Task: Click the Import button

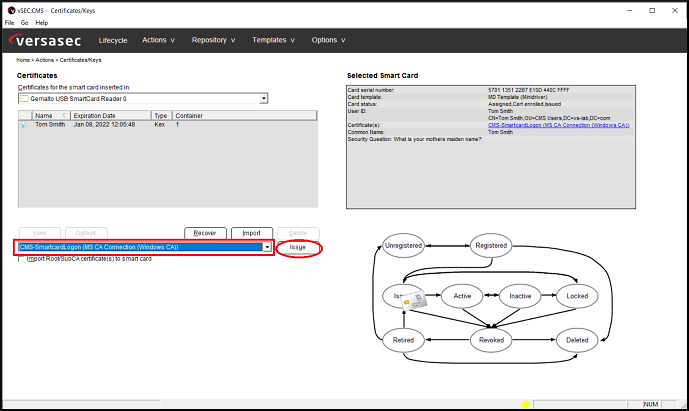Action: 252,233
